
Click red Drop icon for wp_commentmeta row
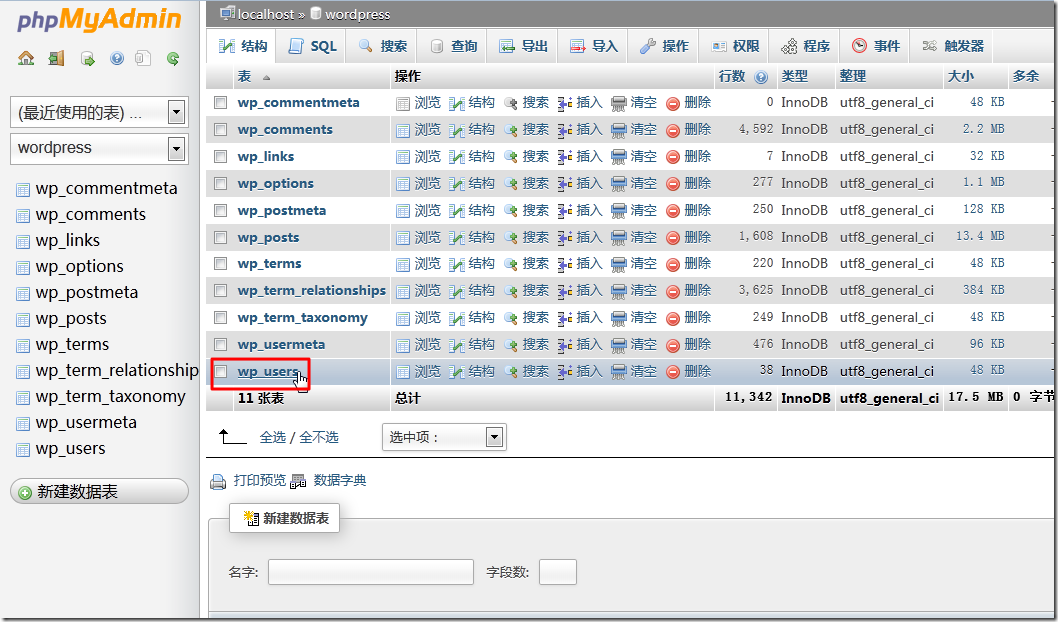(x=673, y=103)
